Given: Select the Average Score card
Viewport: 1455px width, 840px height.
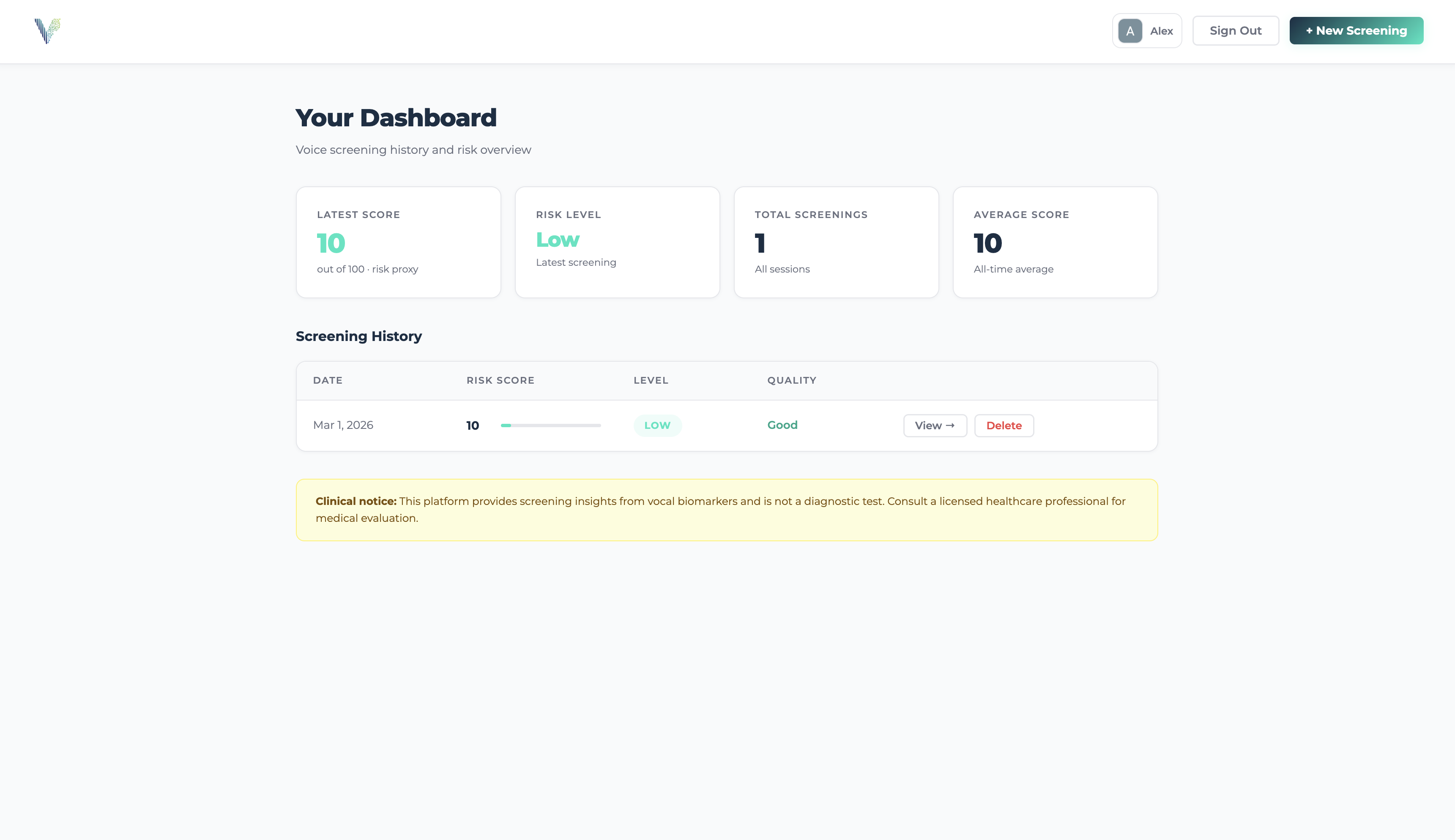Looking at the screenshot, I should (1054, 242).
